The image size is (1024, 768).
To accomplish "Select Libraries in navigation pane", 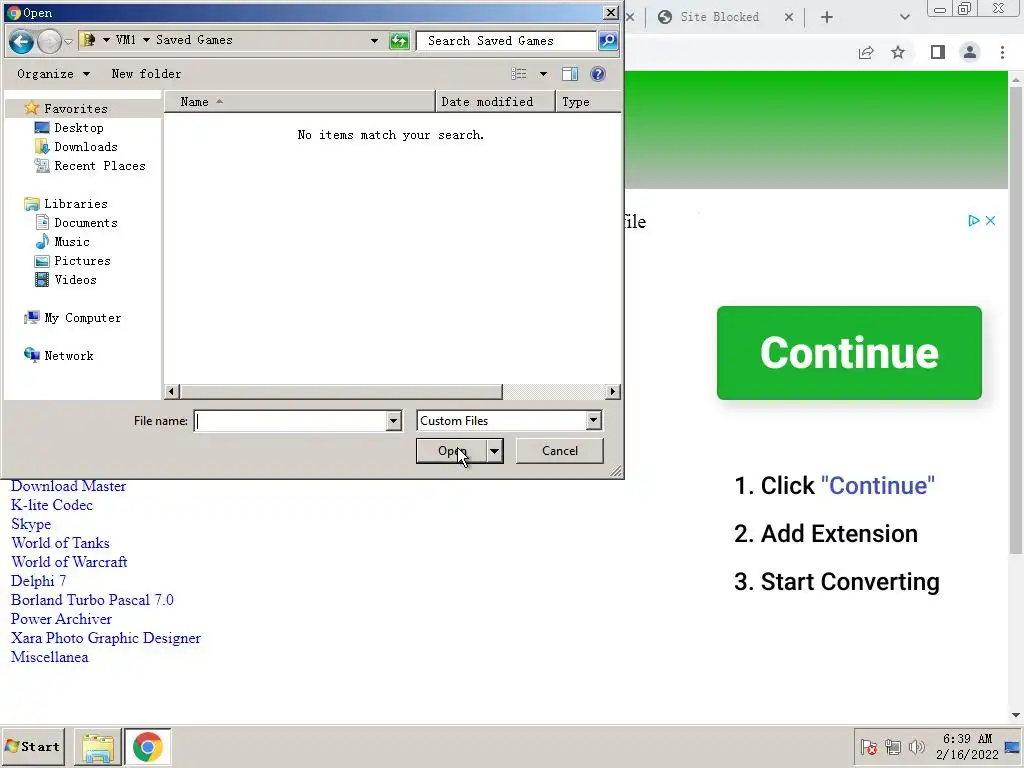I will 75,204.
